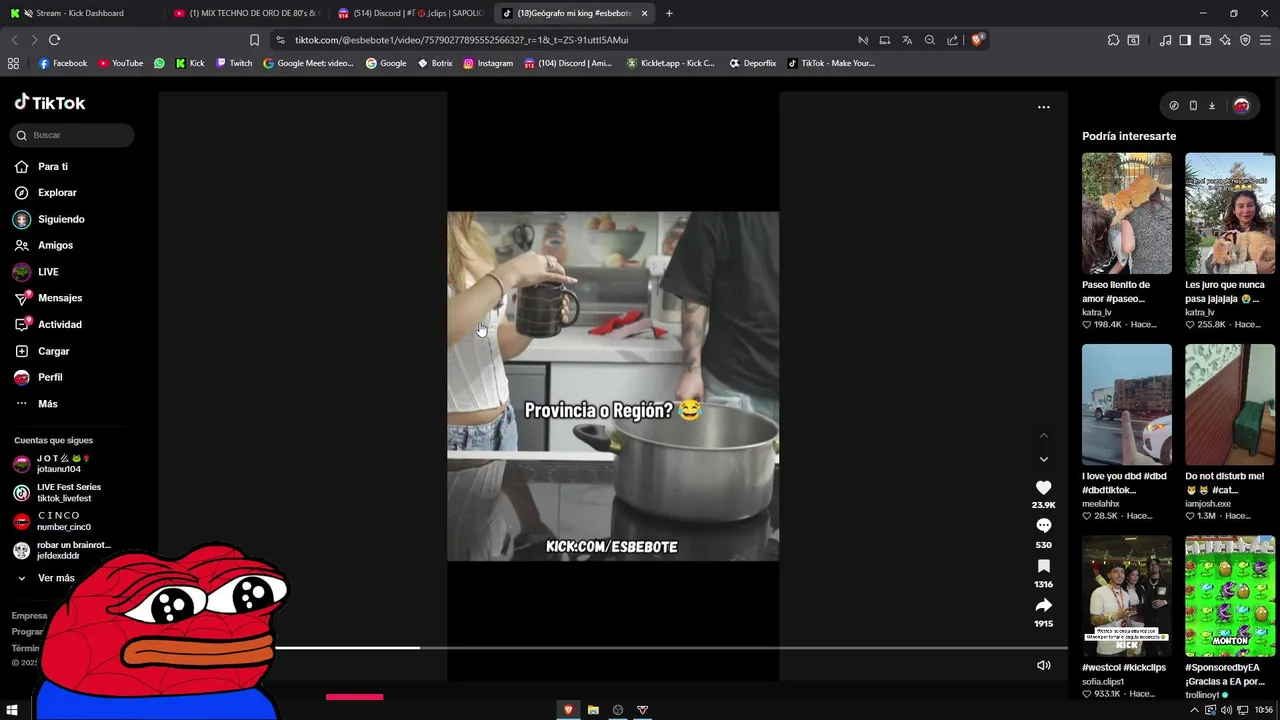Switch to Stream - Kick Dashboard tab

tap(80, 13)
